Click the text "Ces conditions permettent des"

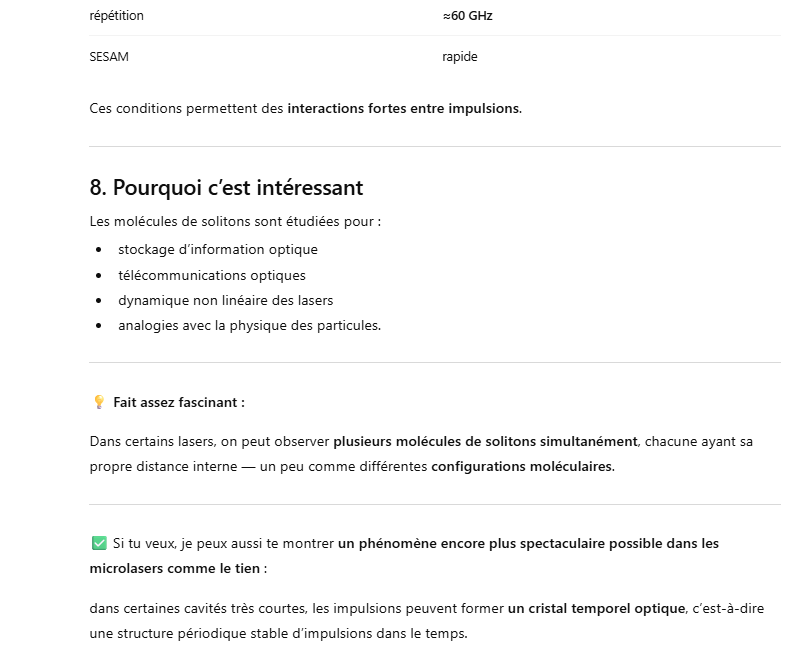[187, 108]
